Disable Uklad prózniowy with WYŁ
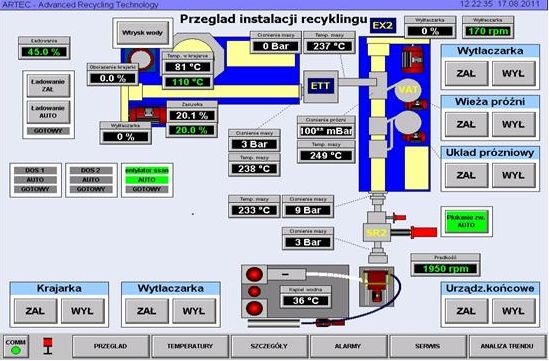 513,175
